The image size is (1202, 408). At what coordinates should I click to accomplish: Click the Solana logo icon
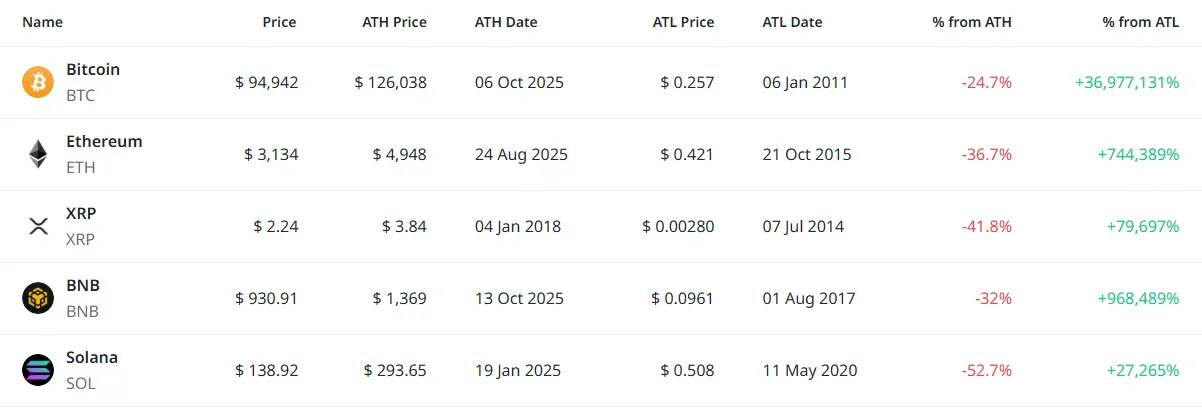tap(38, 370)
